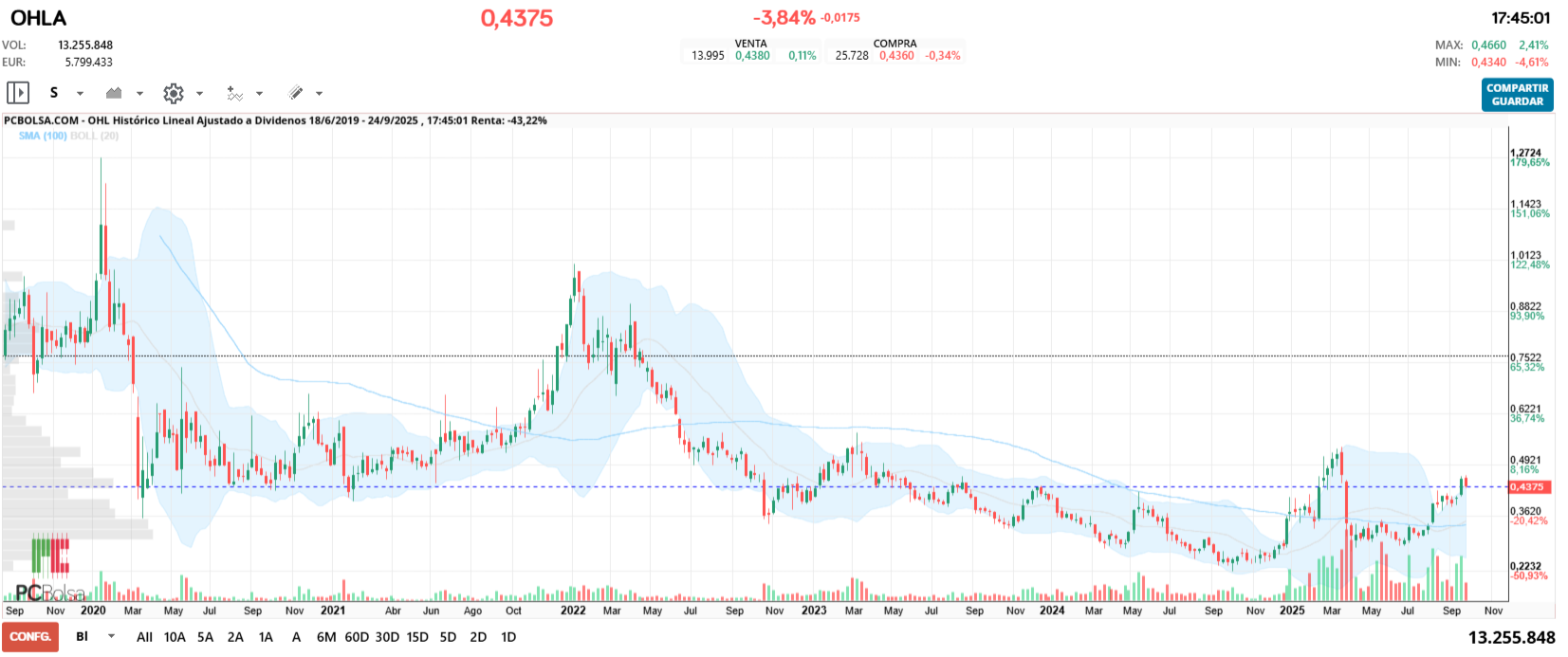Click the area chart type icon
The image size is (1568, 657).
114,93
